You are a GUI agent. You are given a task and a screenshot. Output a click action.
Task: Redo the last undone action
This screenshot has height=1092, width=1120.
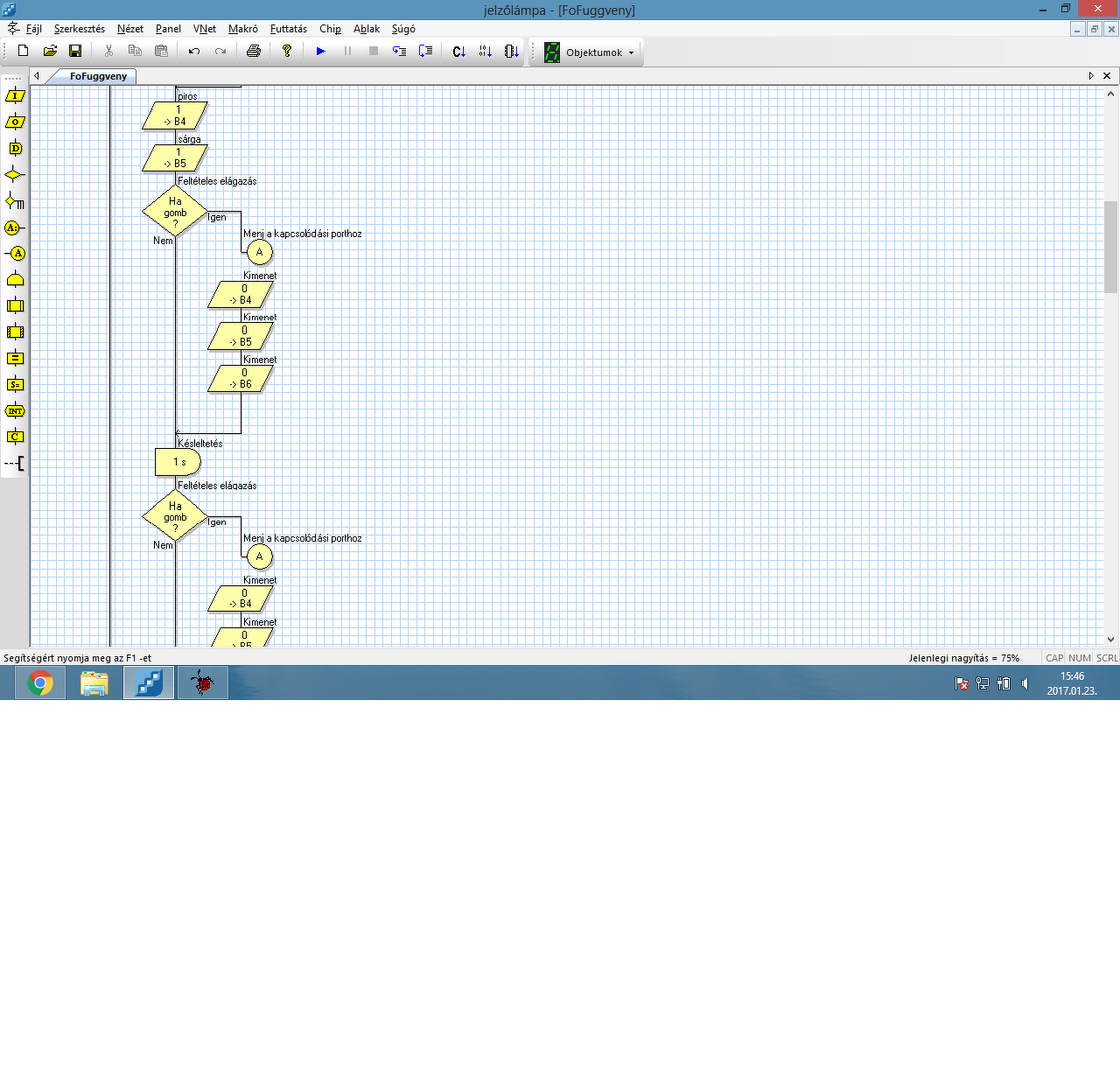[220, 51]
